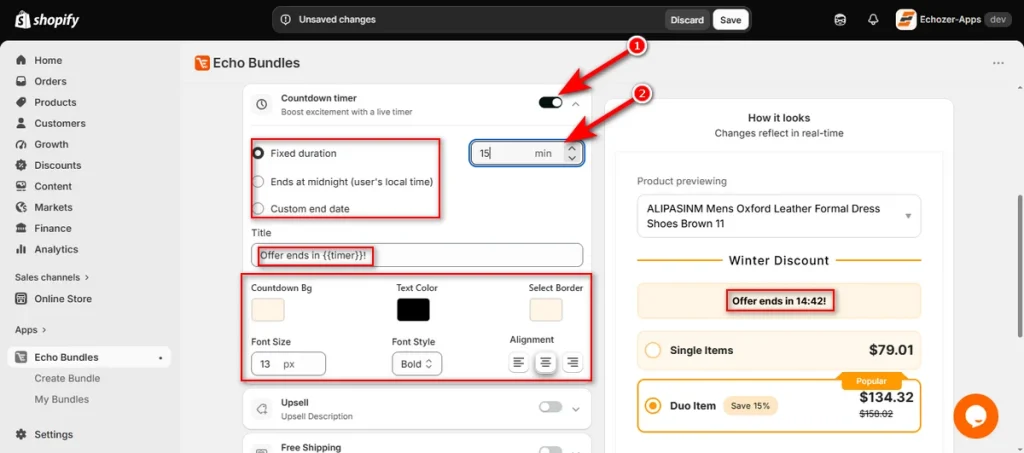Pick the Select Border color swatch
Image resolution: width=1024 pixels, height=453 pixels.
coord(546,309)
